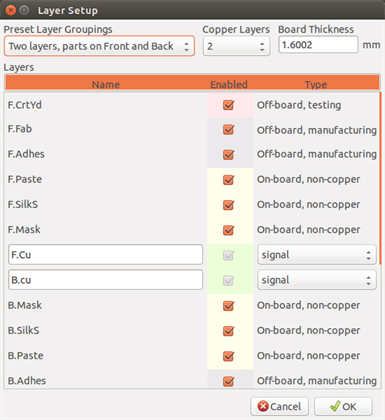
Task: Click the B.Adhes layer name
Action: pos(27,381)
